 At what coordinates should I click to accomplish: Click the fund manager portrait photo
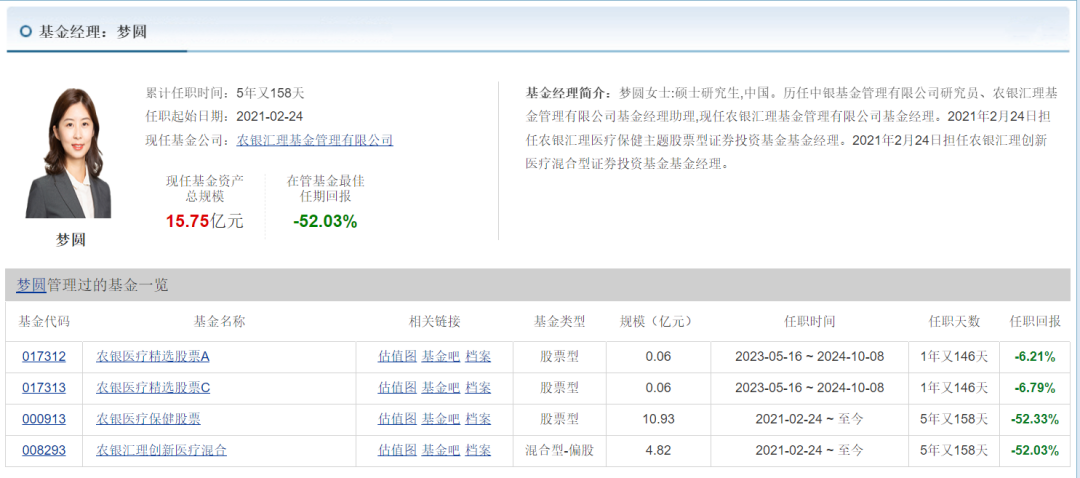click(68, 153)
